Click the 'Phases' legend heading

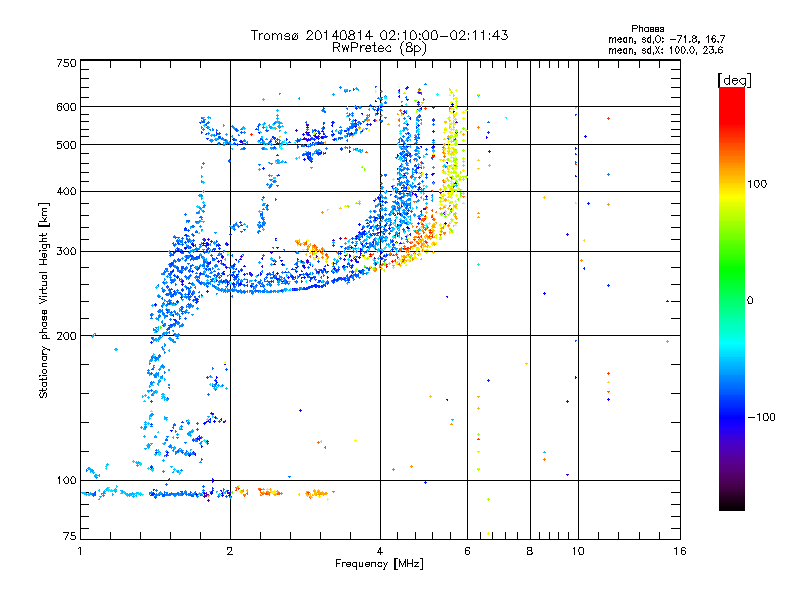point(647,29)
